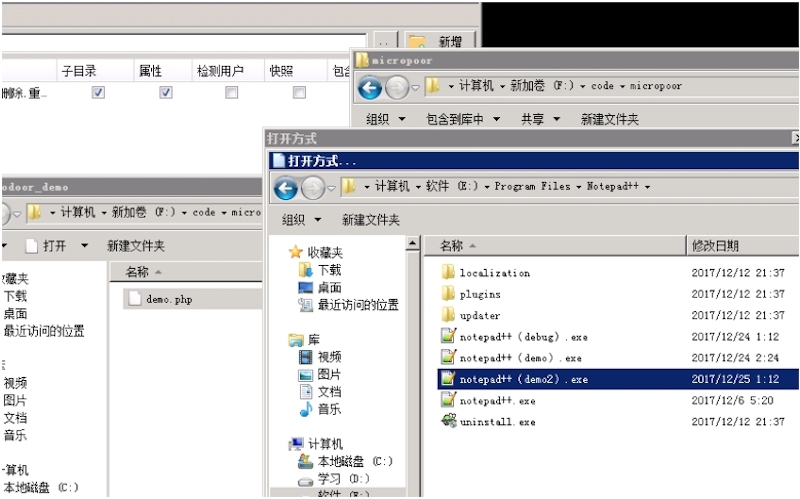Screen dimensions: 800x499
Task: Select the notepad++.exe file icon
Action: tap(448, 400)
